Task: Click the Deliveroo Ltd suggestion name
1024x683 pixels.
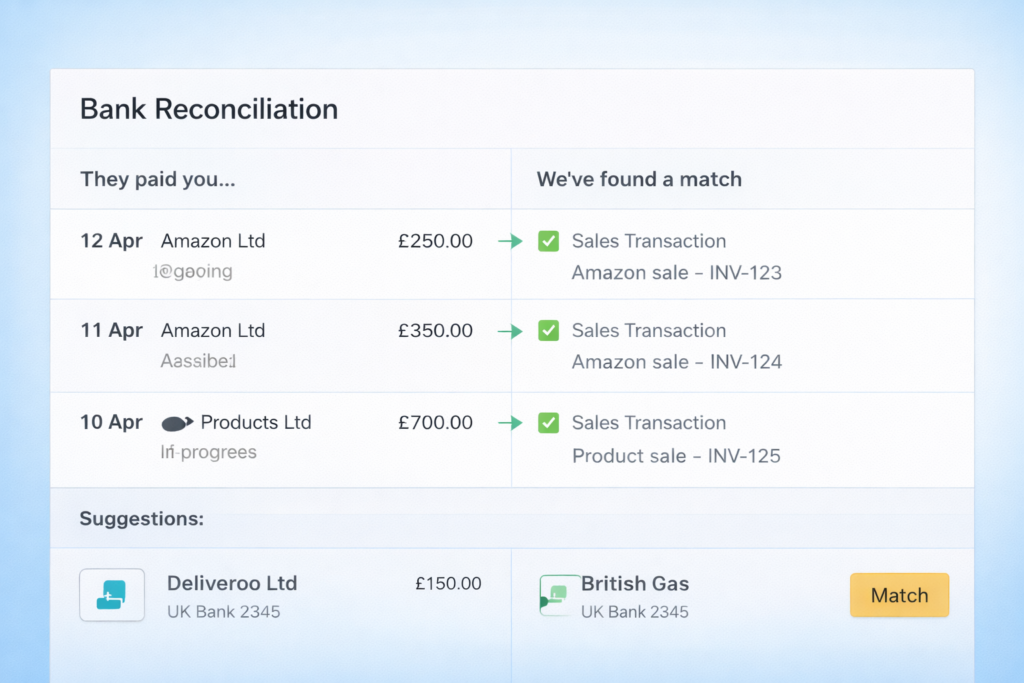Action: [232, 584]
